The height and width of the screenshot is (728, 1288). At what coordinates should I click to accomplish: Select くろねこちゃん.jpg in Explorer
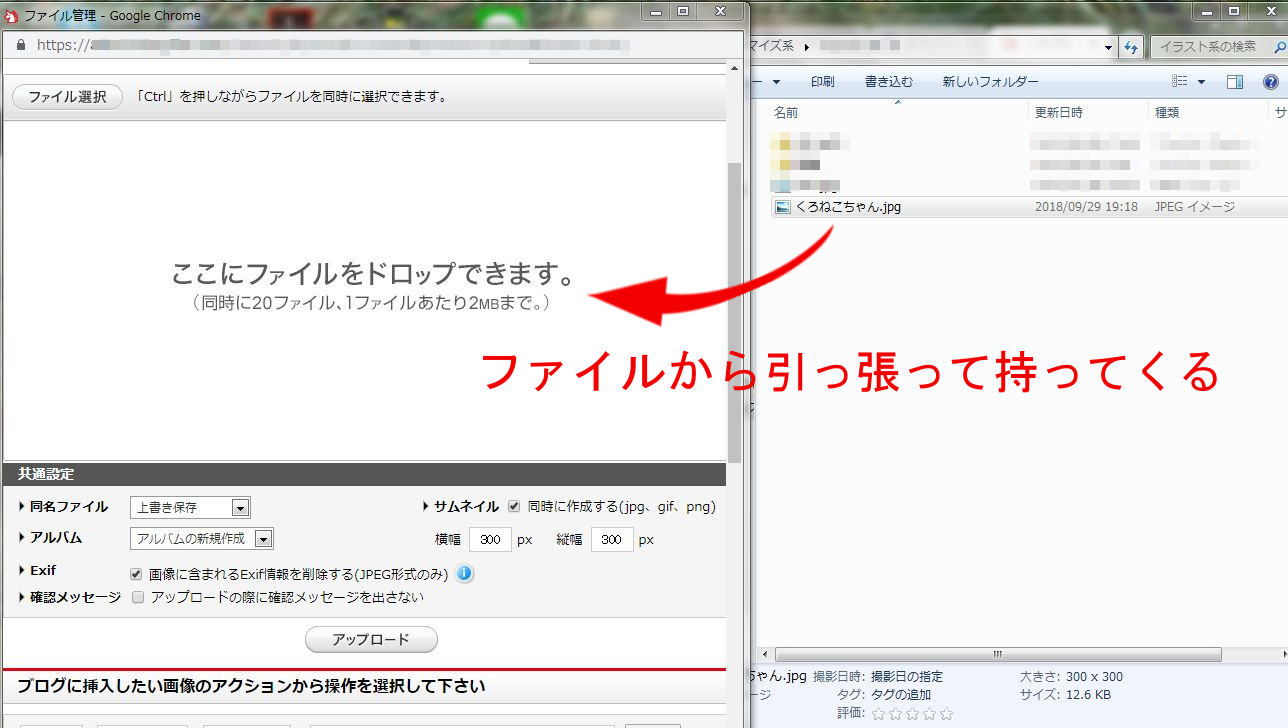(848, 207)
